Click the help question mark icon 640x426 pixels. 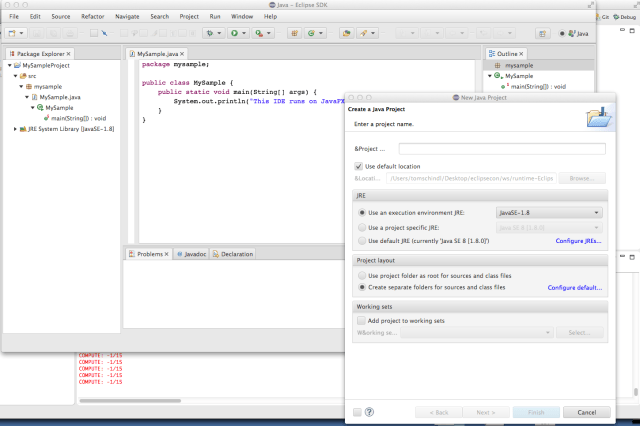pyautogui.click(x=369, y=411)
